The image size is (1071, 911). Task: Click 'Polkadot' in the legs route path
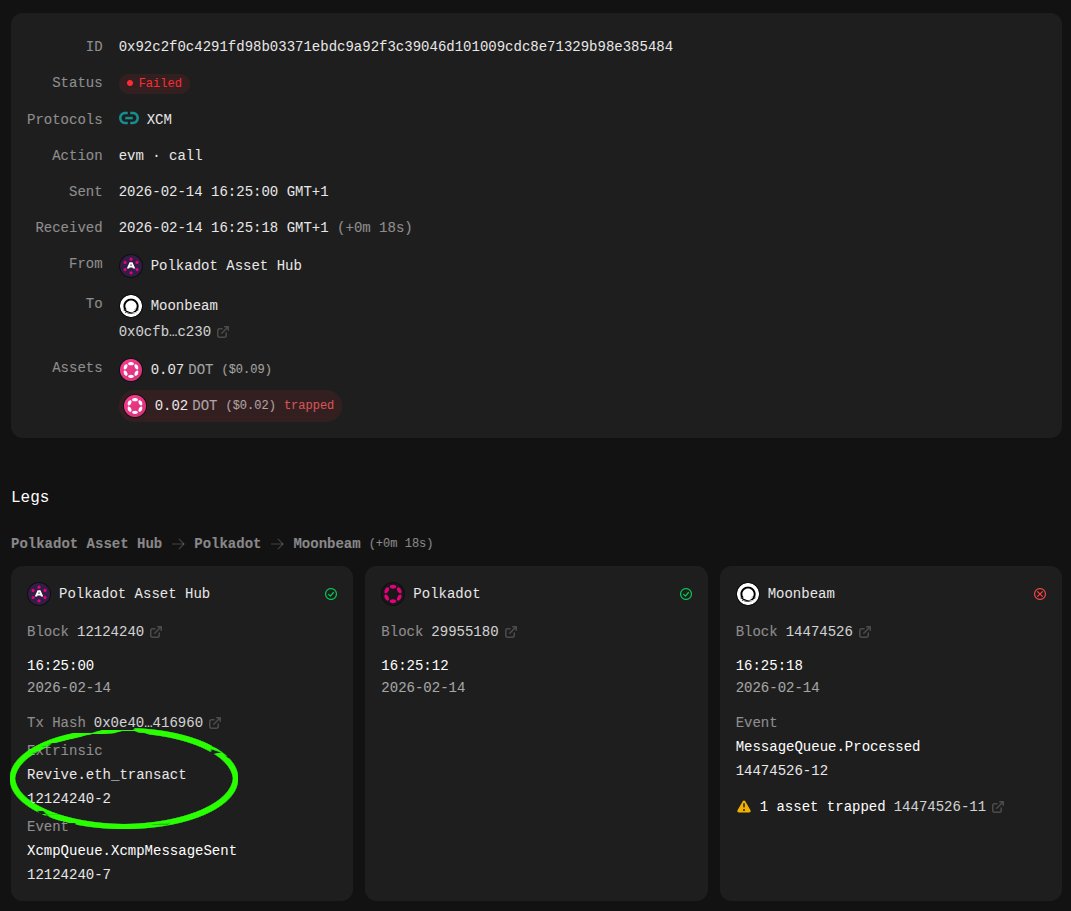(x=227, y=543)
